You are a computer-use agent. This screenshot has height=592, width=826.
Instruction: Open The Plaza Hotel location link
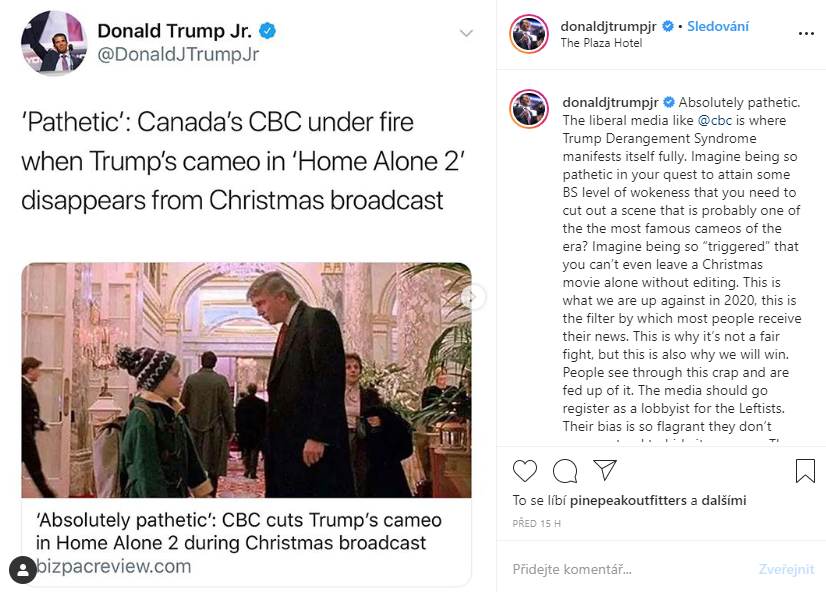(x=601, y=43)
